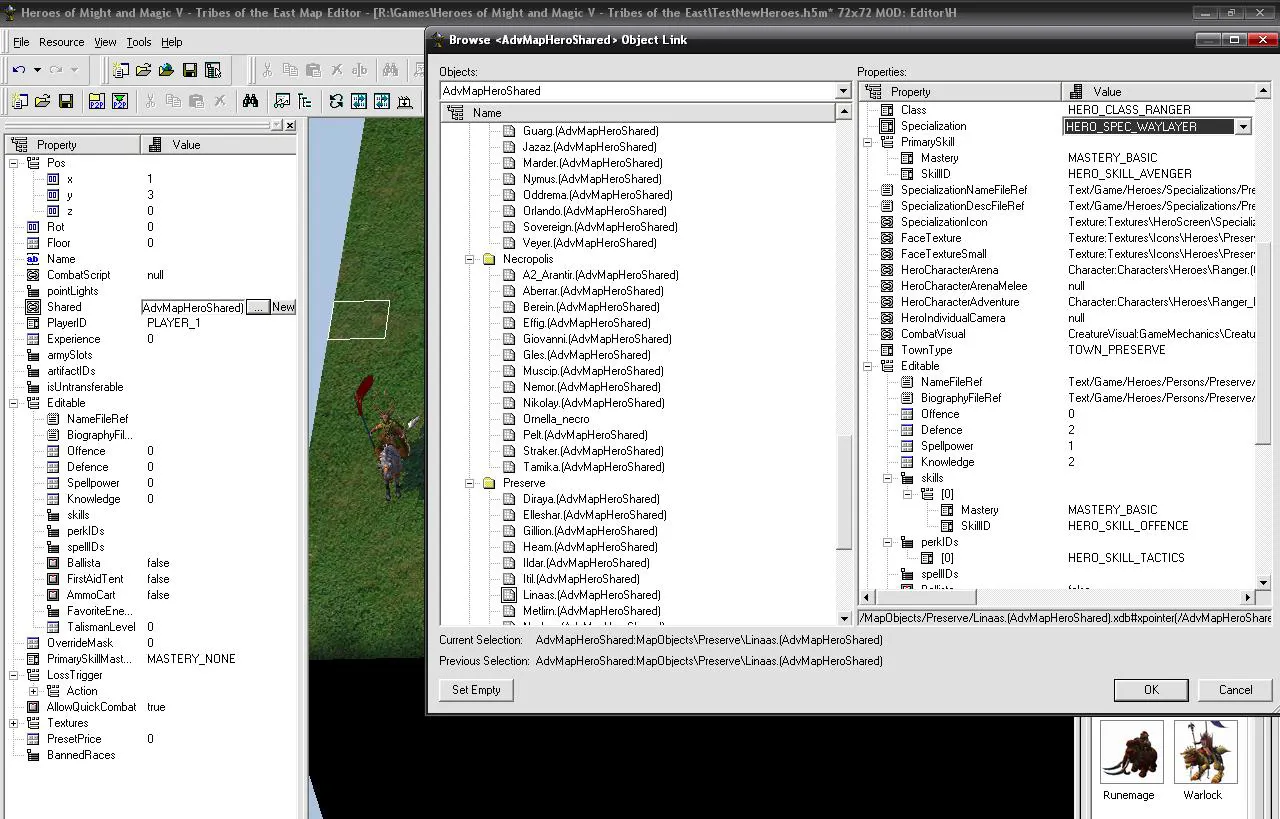Click the Set Empty button

(476, 690)
